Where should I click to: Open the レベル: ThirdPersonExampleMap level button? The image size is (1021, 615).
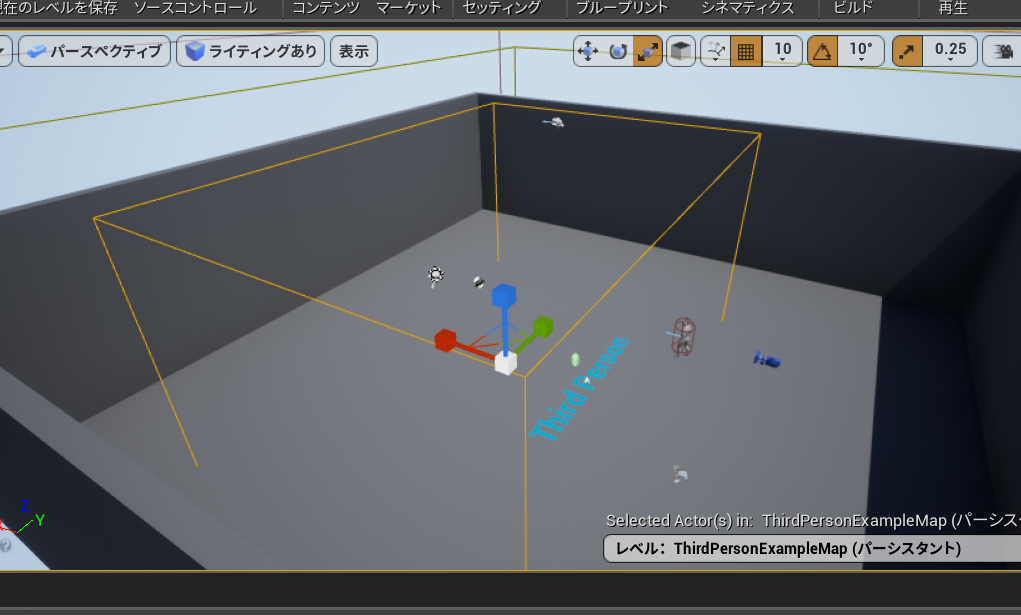point(812,549)
